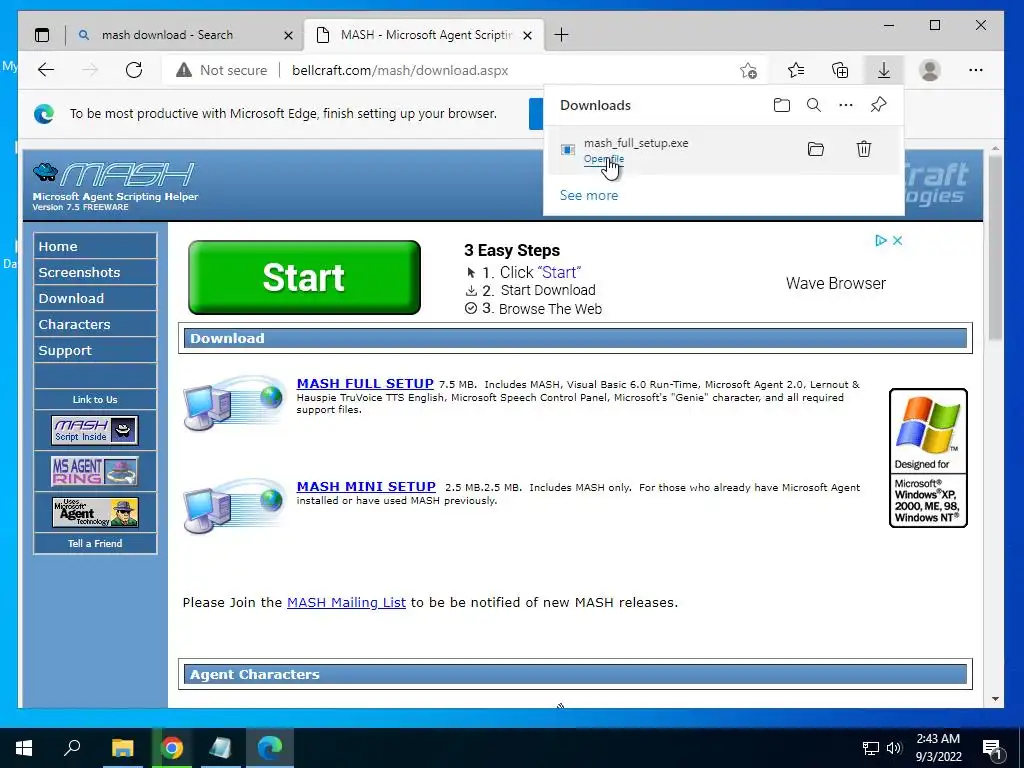Search downloads in the panel
Viewport: 1024px width, 768px height.
coord(814,105)
